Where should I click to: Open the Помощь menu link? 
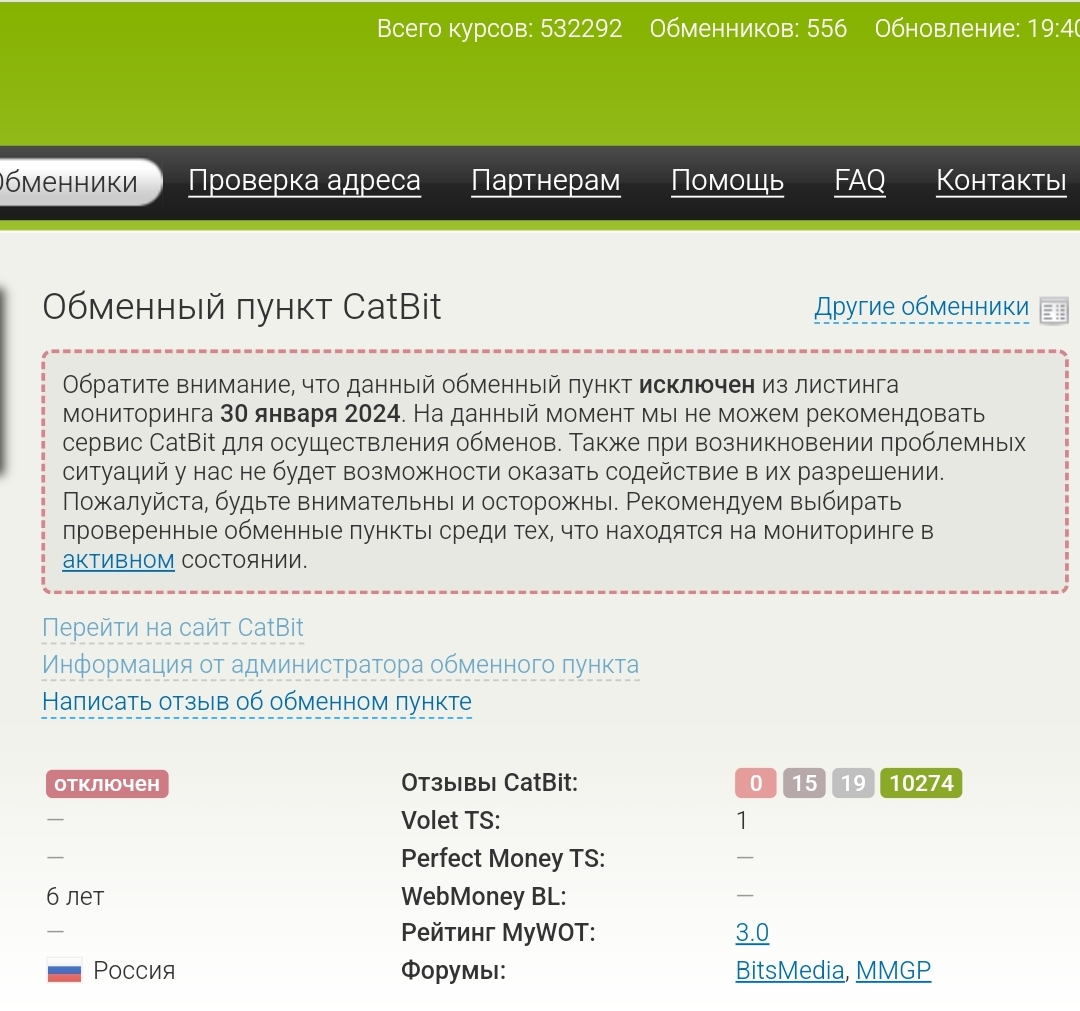727,181
